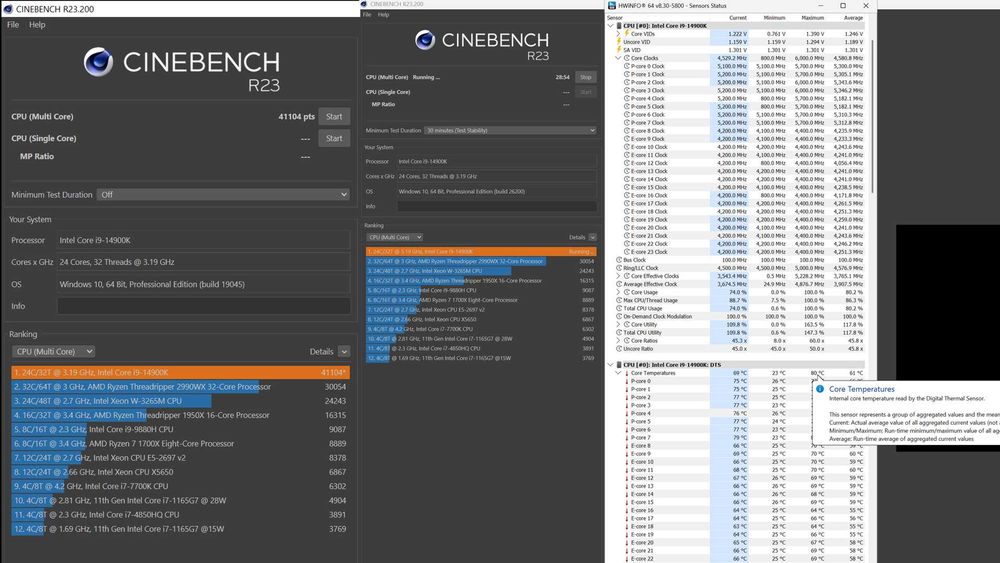Click the Current column header in HWiNFO

click(738, 18)
